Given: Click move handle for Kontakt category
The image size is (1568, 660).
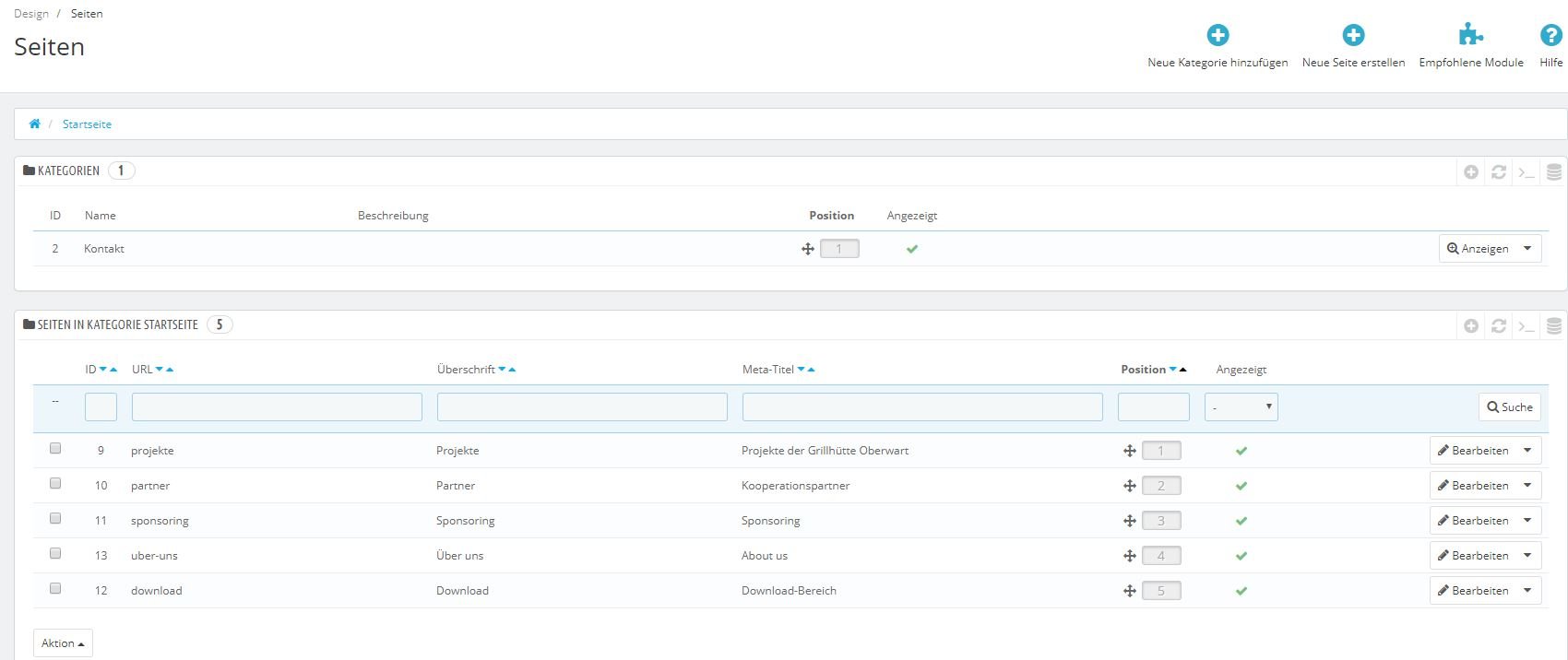Looking at the screenshot, I should pos(808,249).
